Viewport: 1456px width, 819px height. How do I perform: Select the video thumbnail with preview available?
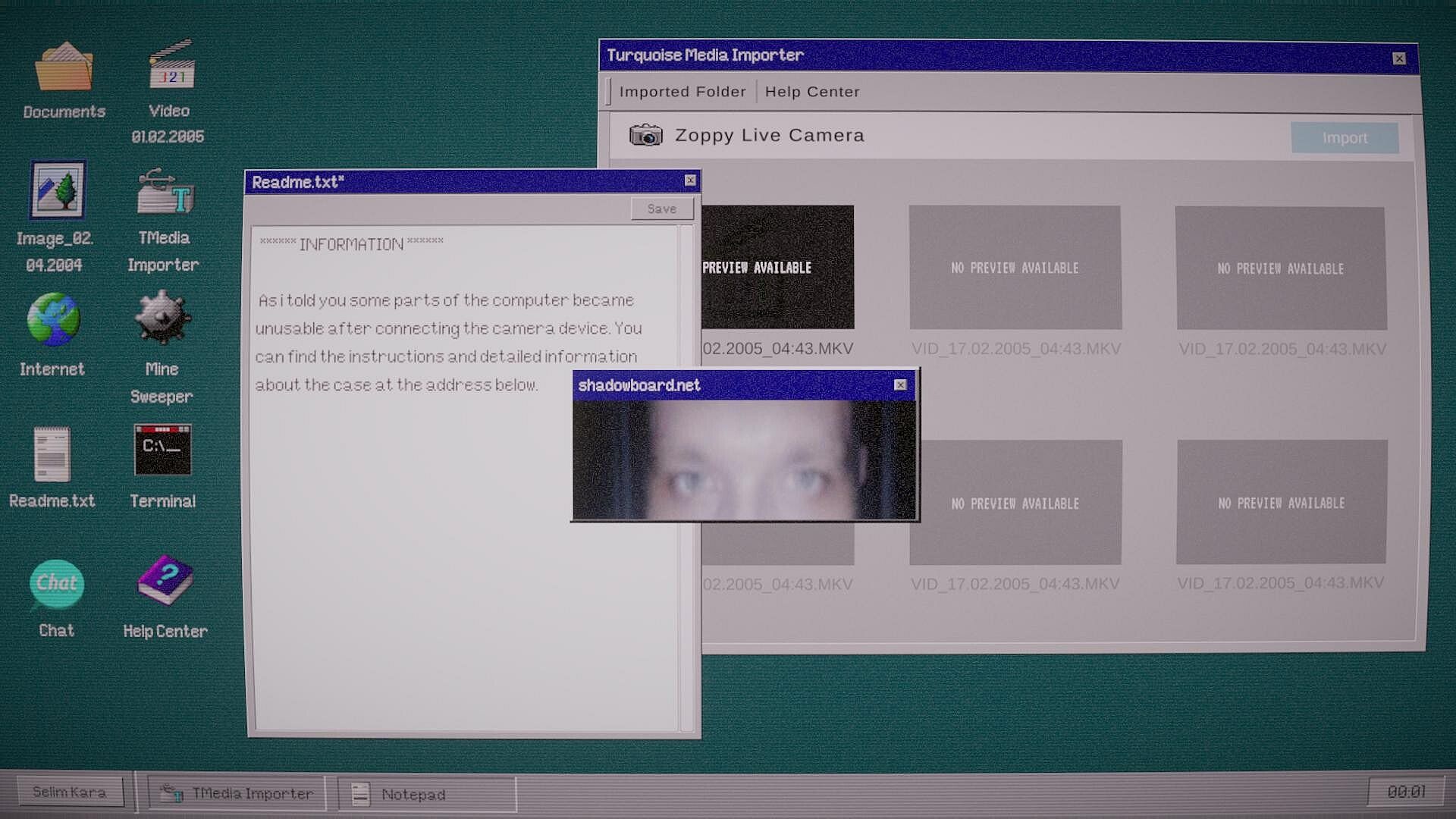pyautogui.click(x=777, y=267)
